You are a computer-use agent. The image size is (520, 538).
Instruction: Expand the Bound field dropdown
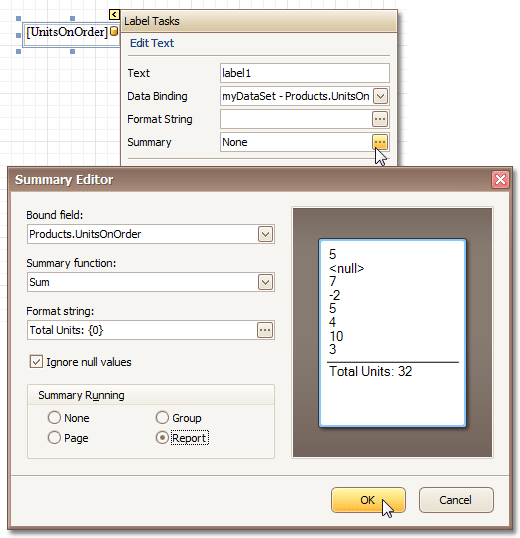click(x=265, y=234)
